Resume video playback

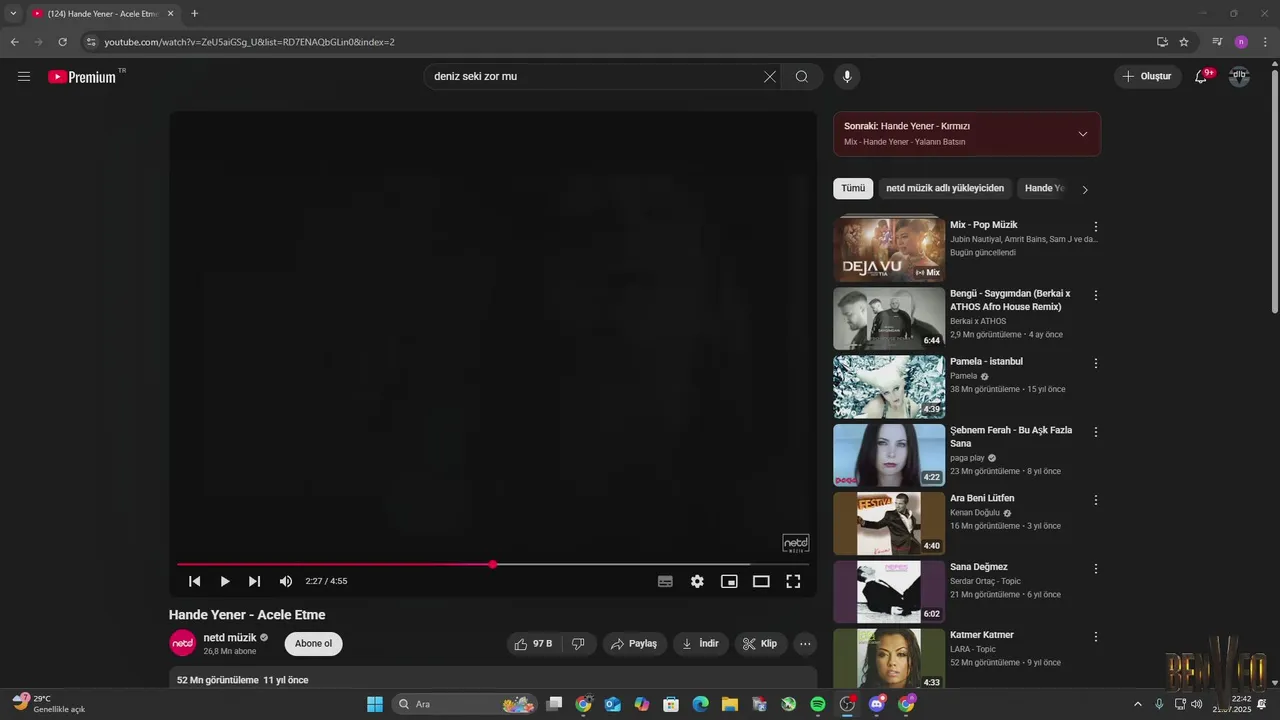pos(225,581)
